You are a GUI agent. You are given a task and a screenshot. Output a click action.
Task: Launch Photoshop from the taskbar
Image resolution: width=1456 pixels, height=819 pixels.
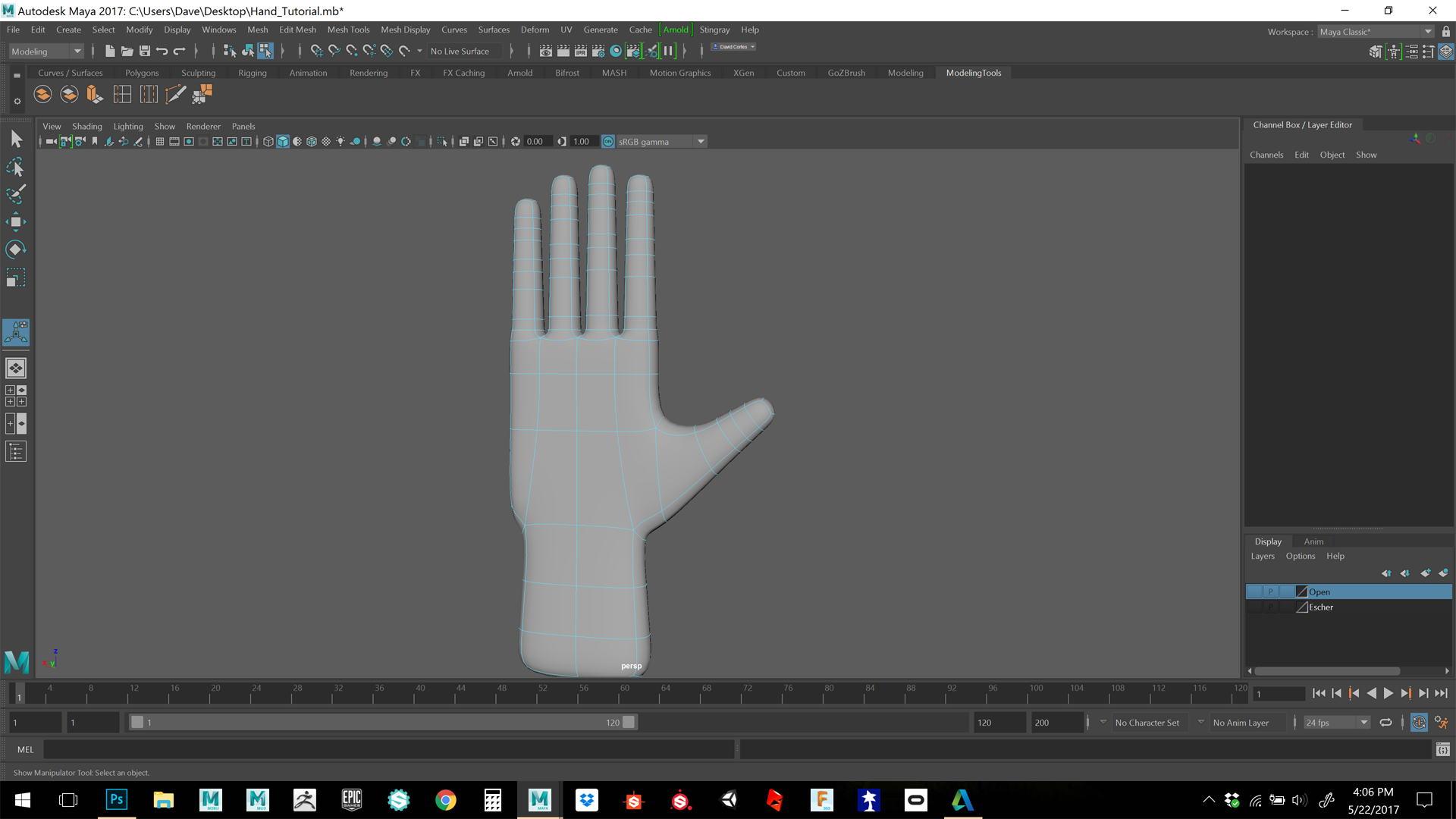(115, 799)
